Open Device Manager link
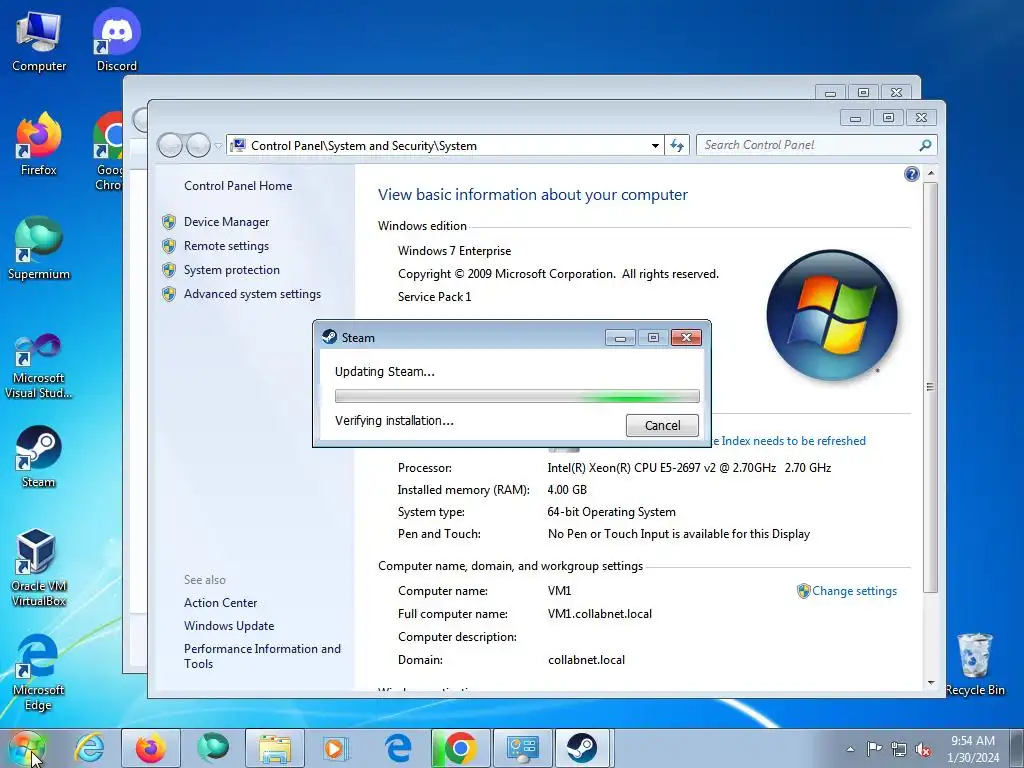The width and height of the screenshot is (1024, 768). click(x=226, y=222)
